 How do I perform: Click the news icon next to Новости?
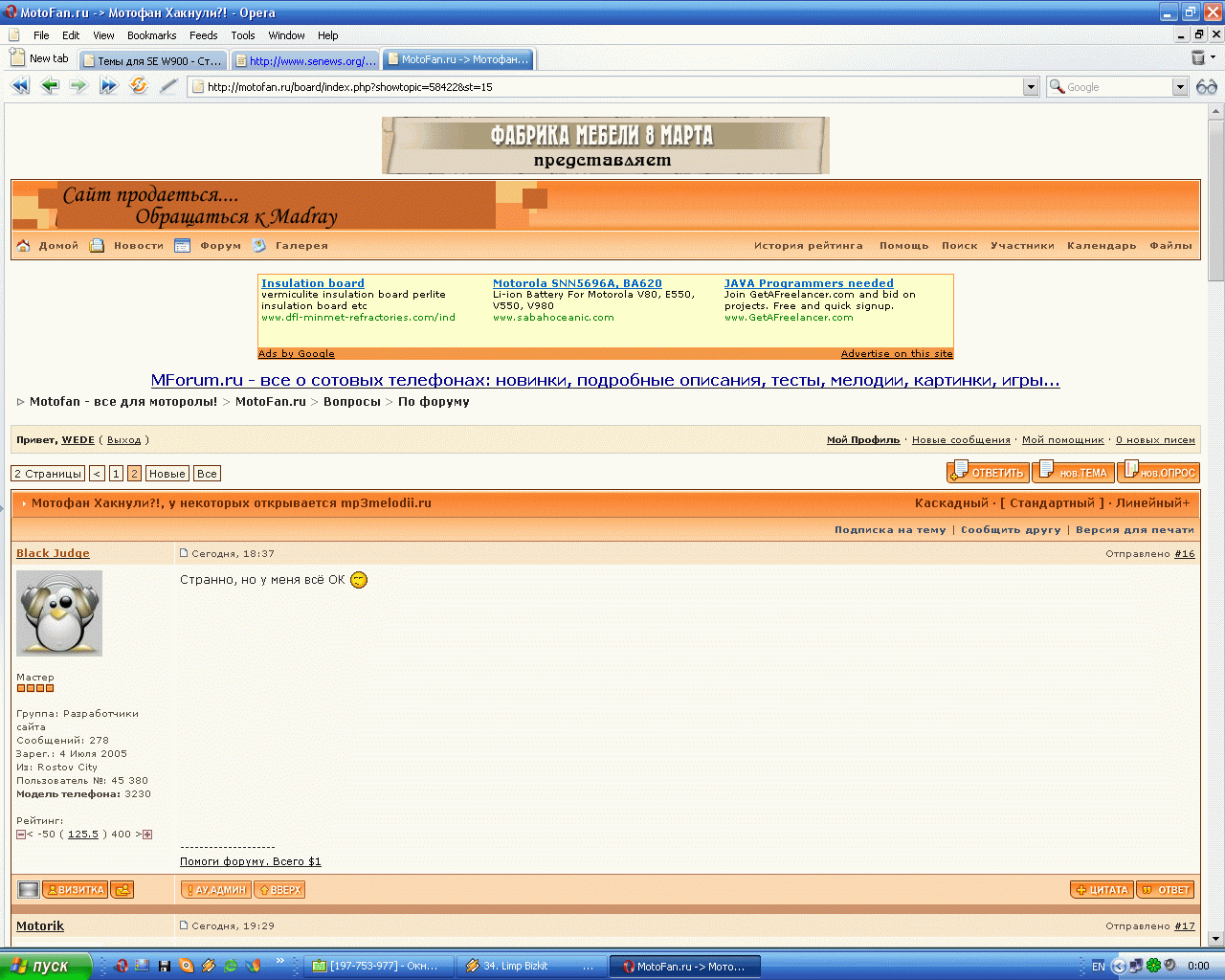coord(97,246)
